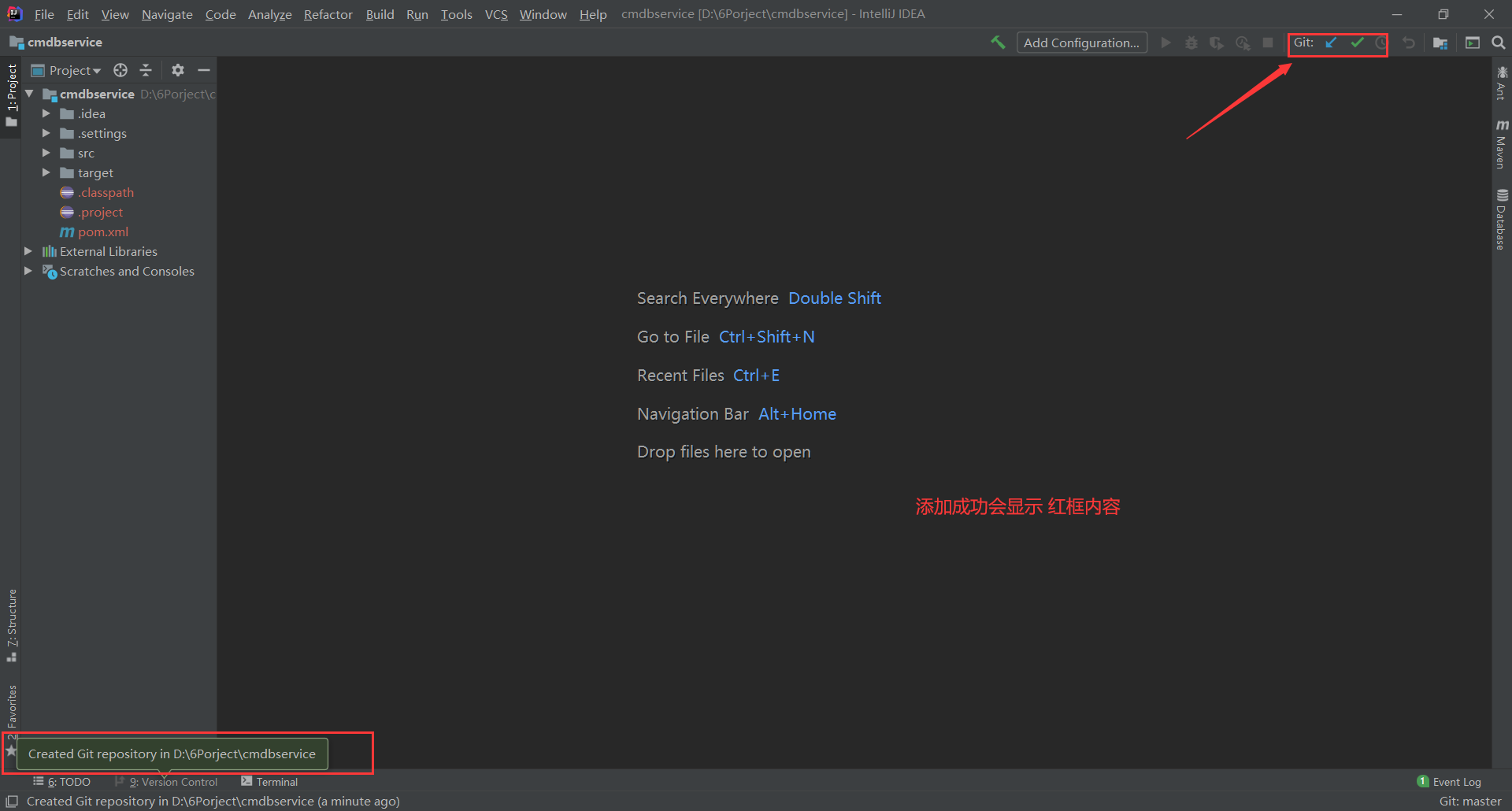Commit changes with the green check icon
Image resolution: width=1512 pixels, height=811 pixels.
[1357, 43]
